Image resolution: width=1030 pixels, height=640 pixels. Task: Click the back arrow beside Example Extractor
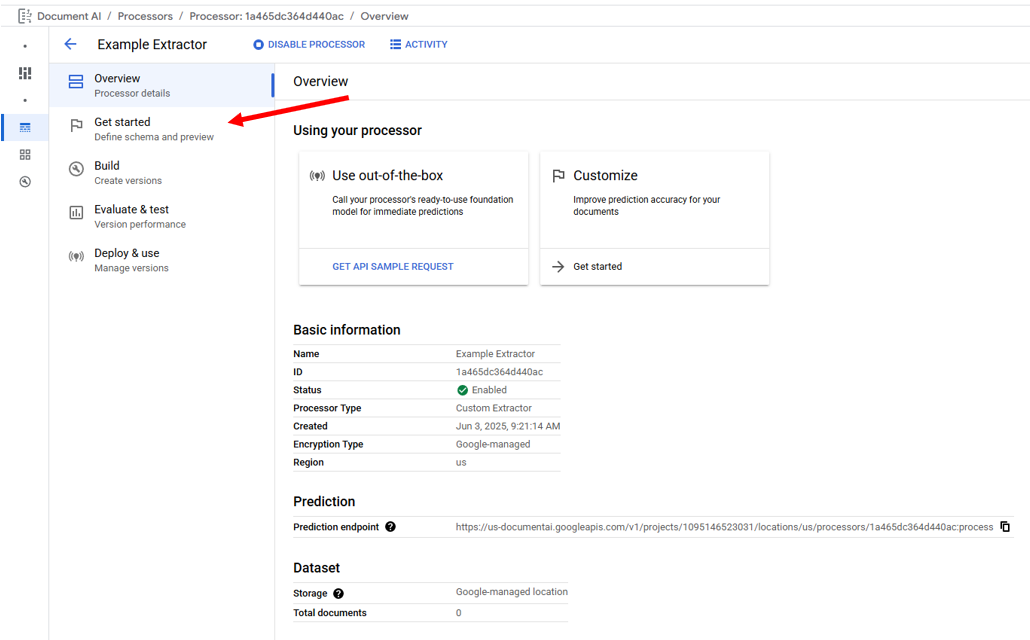(x=70, y=44)
